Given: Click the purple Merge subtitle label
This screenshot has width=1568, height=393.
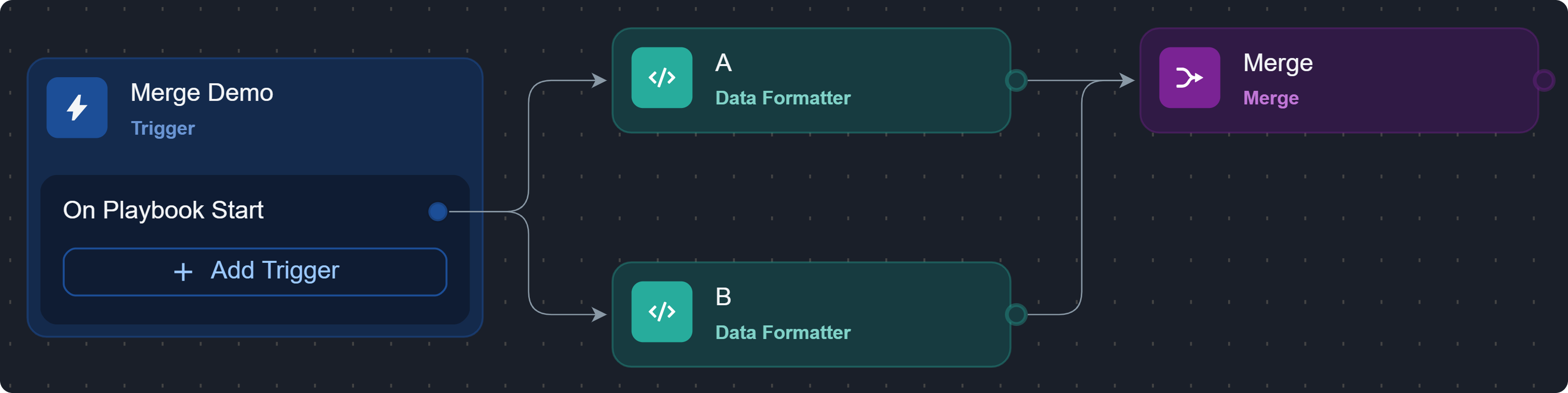Looking at the screenshot, I should [1271, 98].
